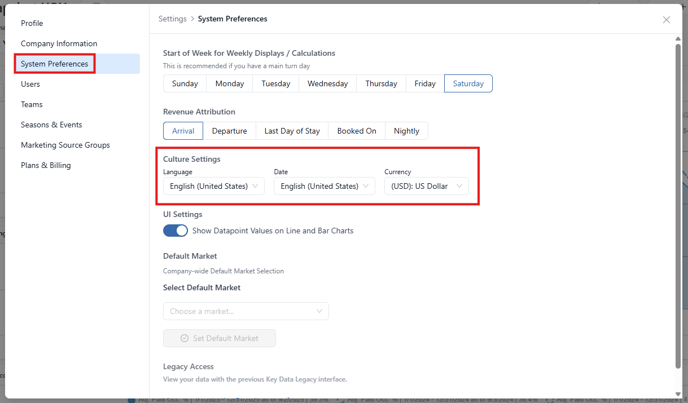Click the scrollbar down arrow
The height and width of the screenshot is (403, 688).
678,394
